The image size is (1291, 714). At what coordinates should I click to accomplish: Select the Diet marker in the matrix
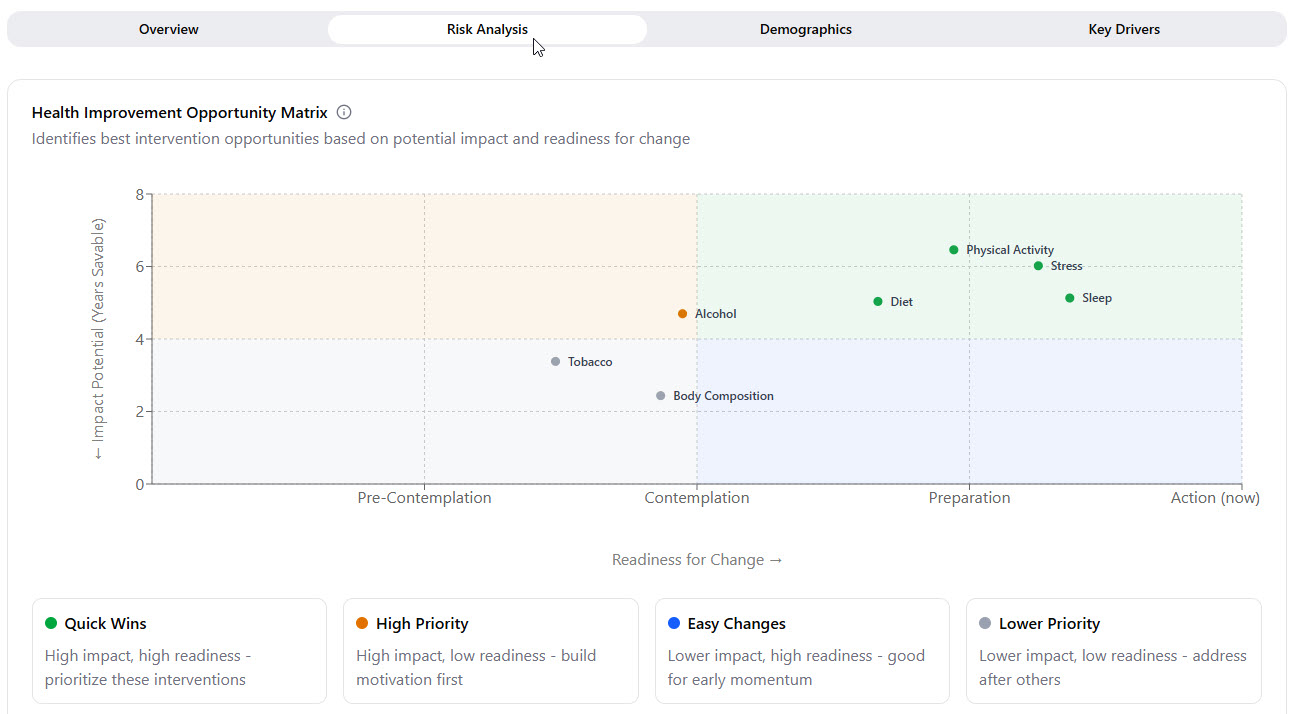pos(878,302)
